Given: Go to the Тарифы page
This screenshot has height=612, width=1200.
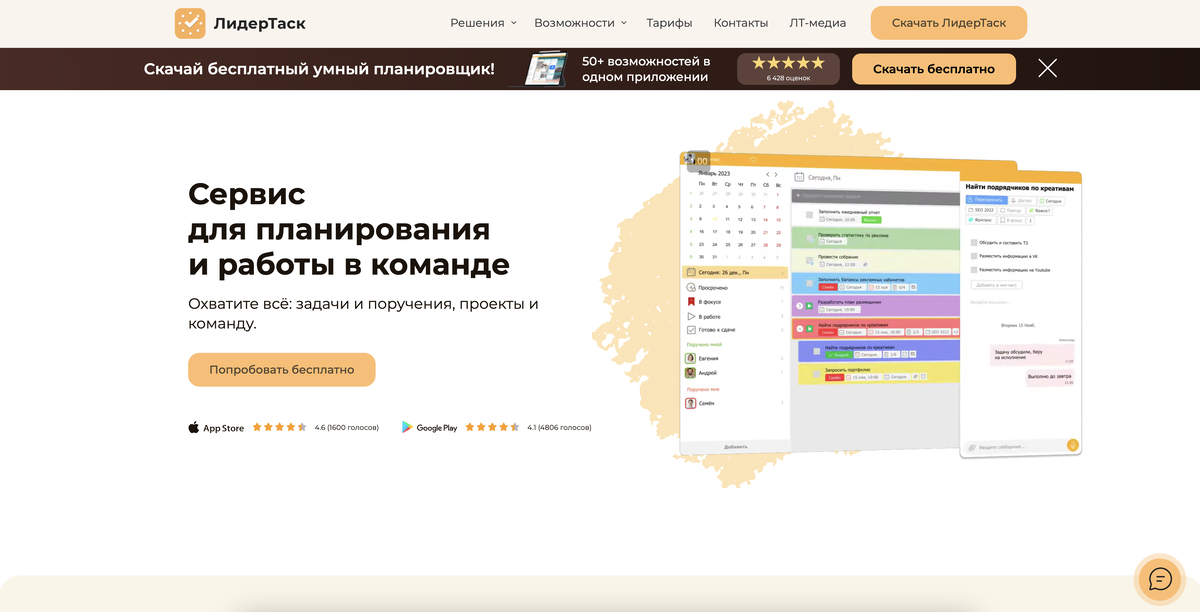Looking at the screenshot, I should click(669, 23).
